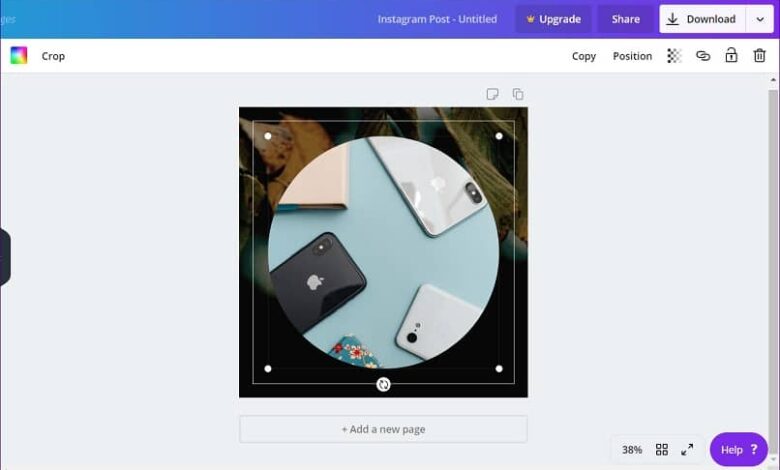Select the Crop option
780x470 pixels.
click(53, 56)
